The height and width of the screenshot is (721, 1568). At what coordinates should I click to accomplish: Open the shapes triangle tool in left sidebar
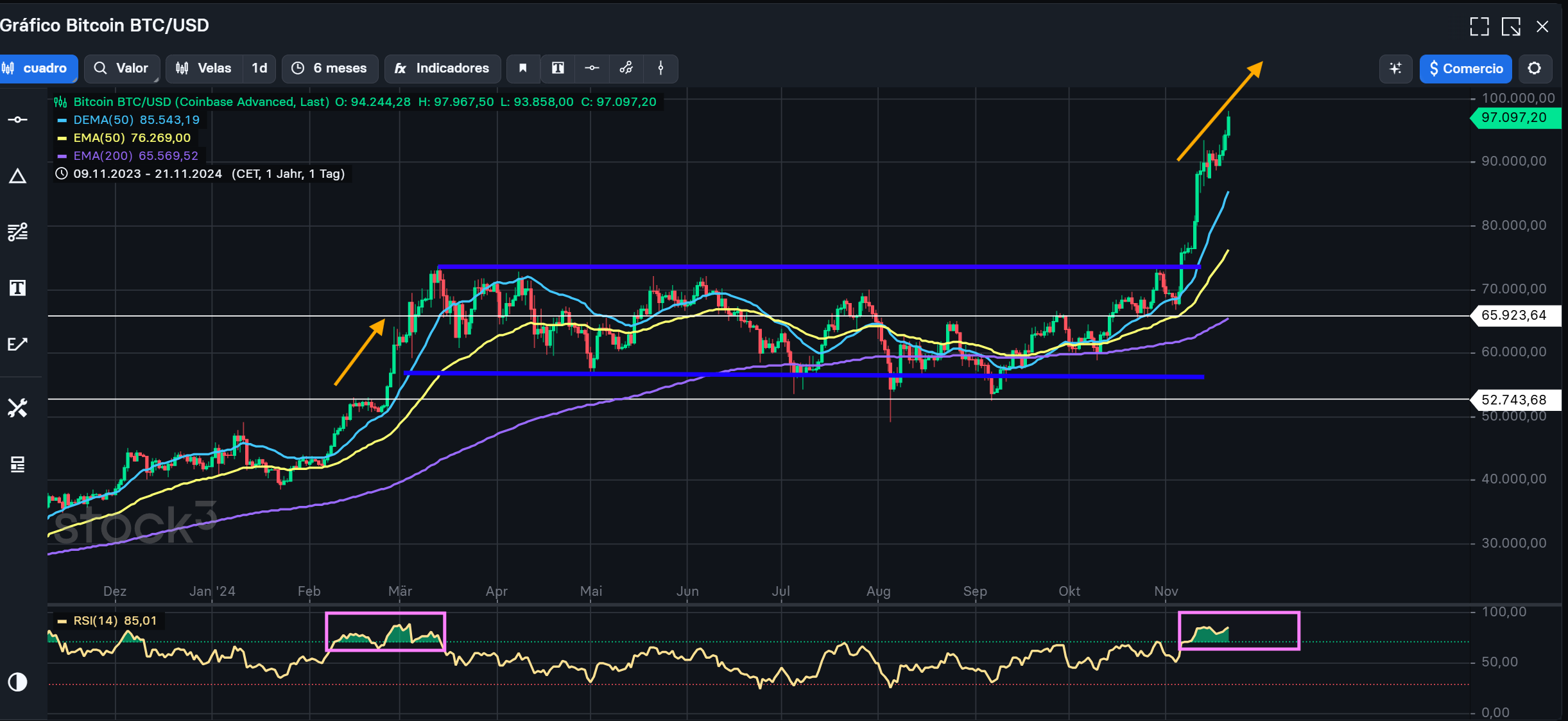17,176
